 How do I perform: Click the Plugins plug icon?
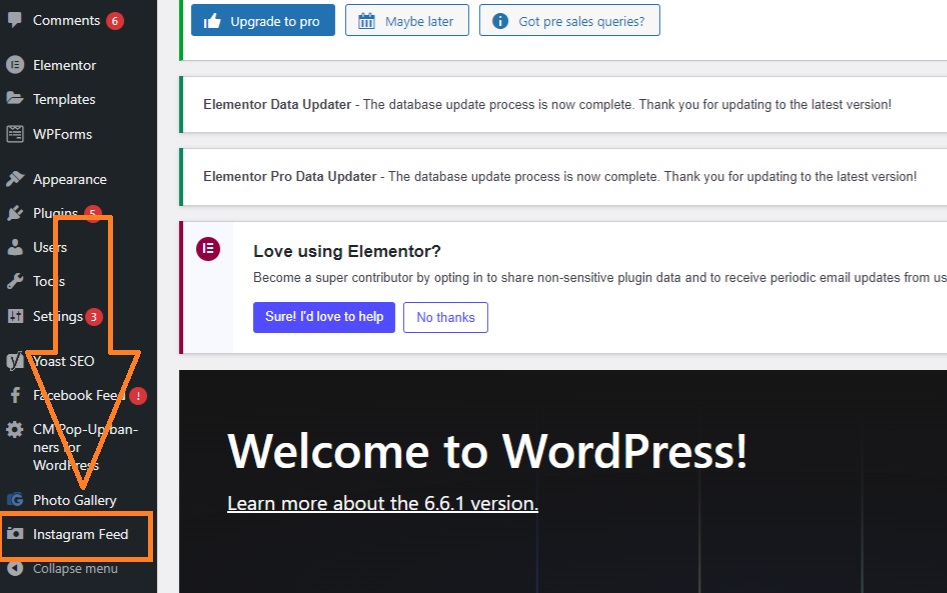pyautogui.click(x=14, y=213)
